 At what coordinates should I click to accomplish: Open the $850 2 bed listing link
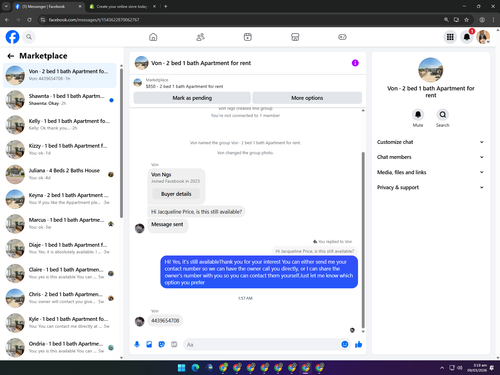[x=184, y=86]
